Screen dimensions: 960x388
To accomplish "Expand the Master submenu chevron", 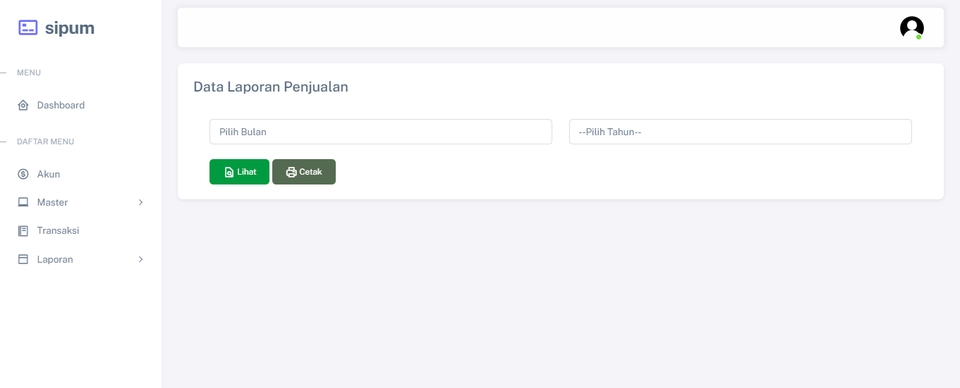I will pos(141,203).
